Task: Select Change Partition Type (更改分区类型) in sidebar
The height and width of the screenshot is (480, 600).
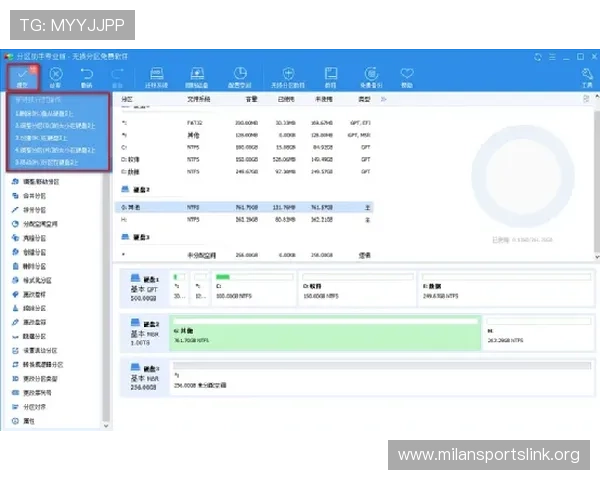Action: click(x=34, y=379)
